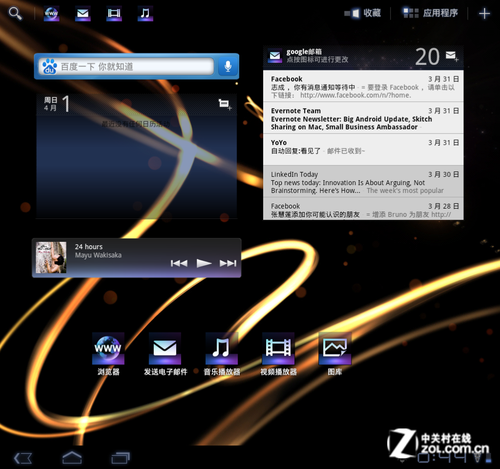Open music shortcut in top bar
Image resolution: width=500 pixels, height=469 pixels.
[x=145, y=14]
